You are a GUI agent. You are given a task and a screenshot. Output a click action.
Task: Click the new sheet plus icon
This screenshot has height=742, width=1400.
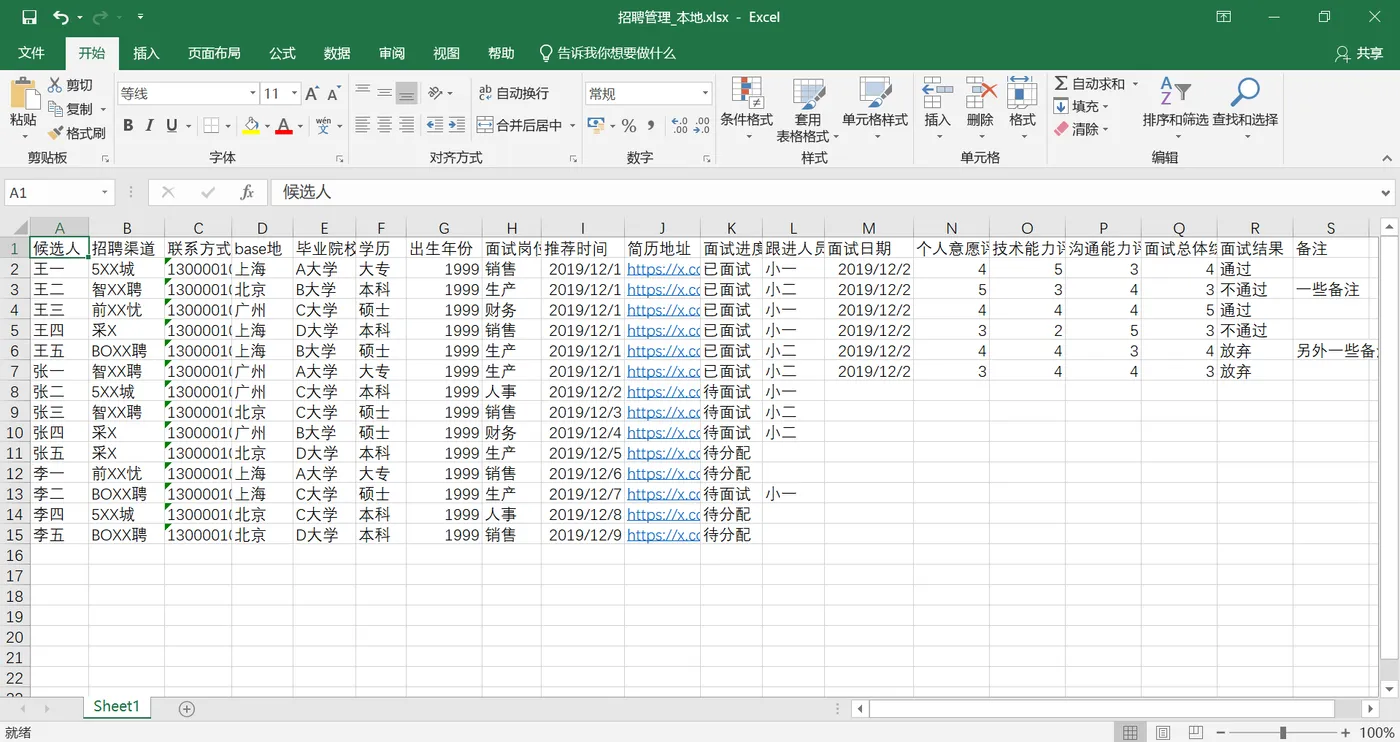pyautogui.click(x=186, y=708)
